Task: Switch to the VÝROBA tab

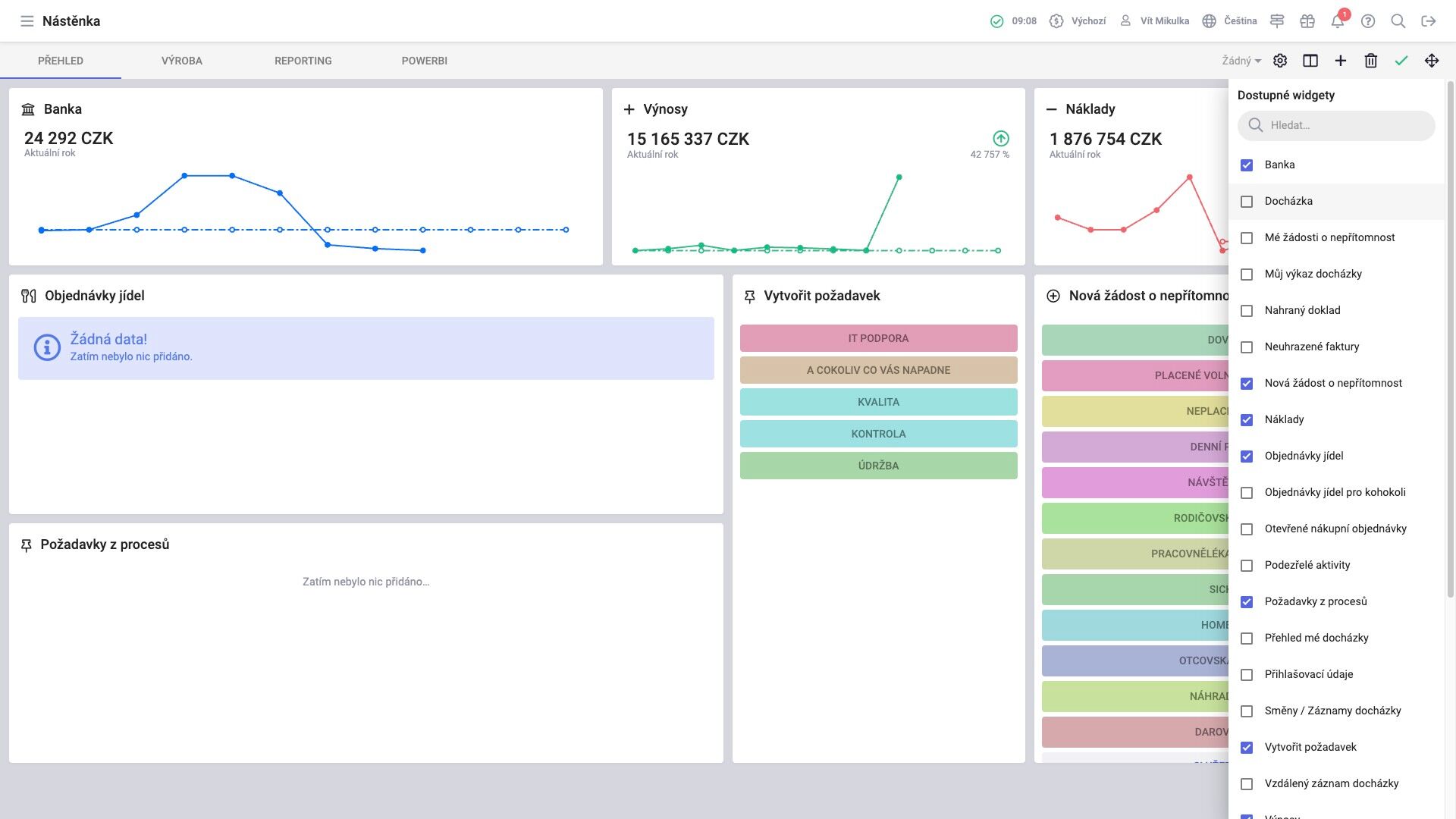Action: [182, 61]
